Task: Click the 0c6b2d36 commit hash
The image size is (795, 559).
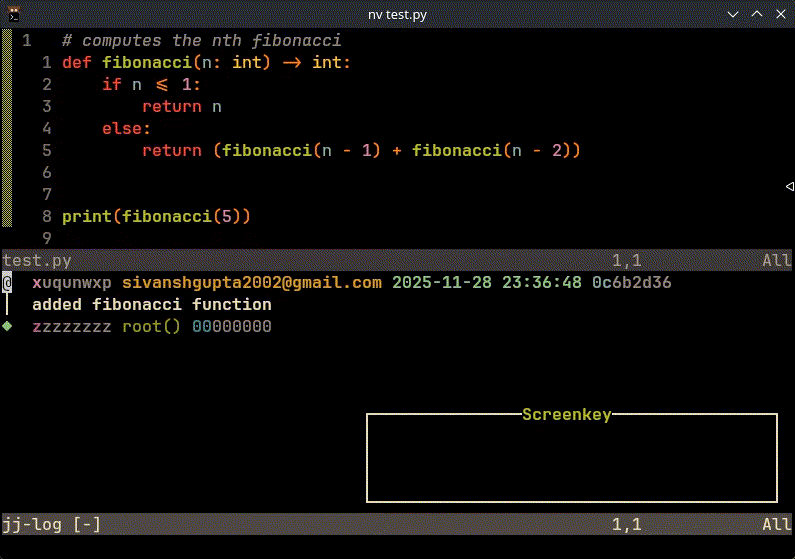Action: 631,283
